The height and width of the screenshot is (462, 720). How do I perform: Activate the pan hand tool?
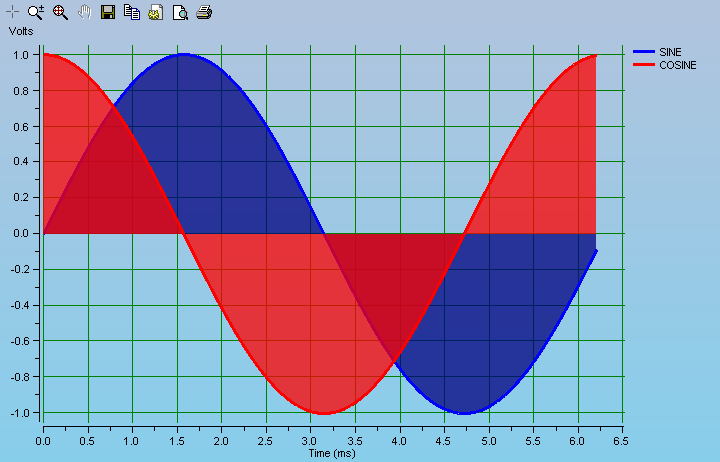click(85, 12)
